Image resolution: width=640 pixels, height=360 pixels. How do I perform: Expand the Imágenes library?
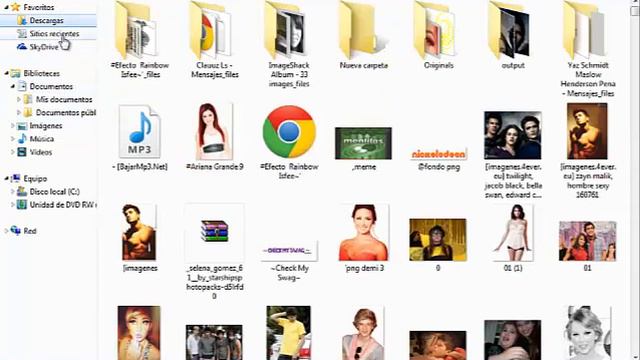[x=13, y=126]
